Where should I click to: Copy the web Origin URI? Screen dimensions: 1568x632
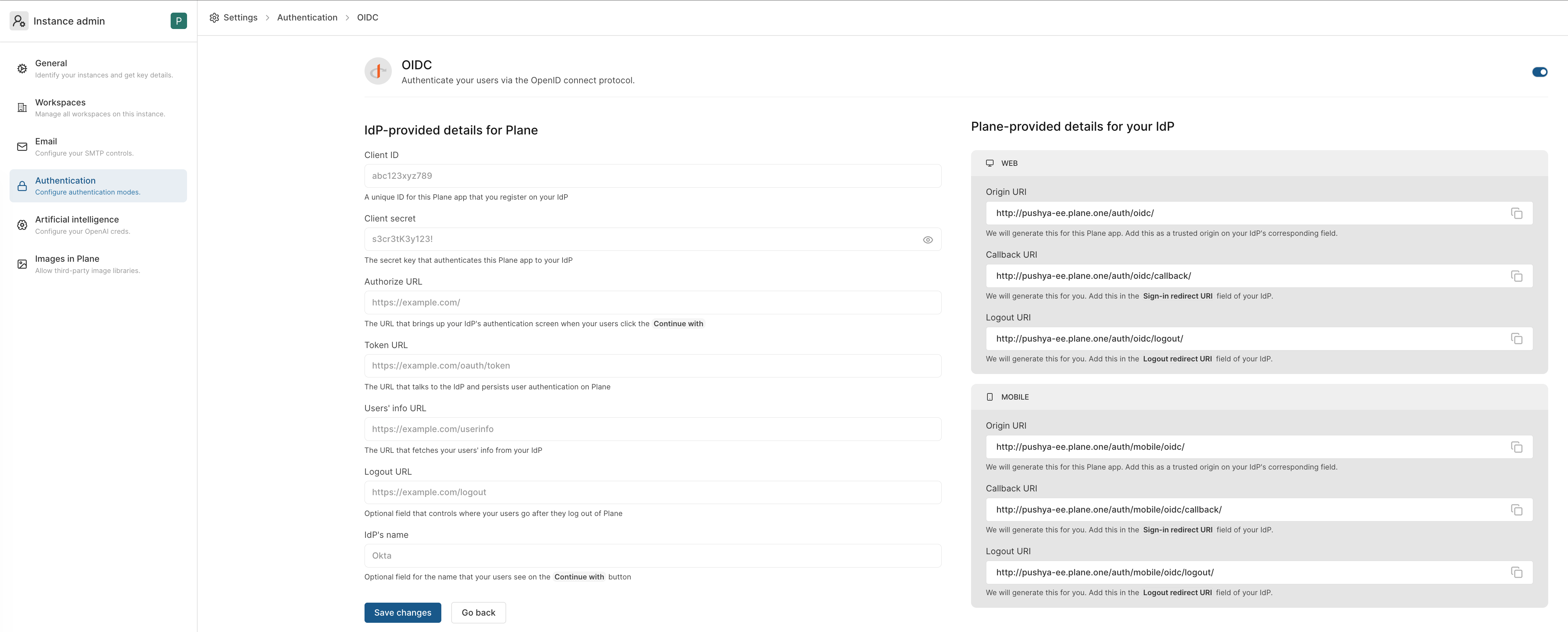coord(1517,213)
